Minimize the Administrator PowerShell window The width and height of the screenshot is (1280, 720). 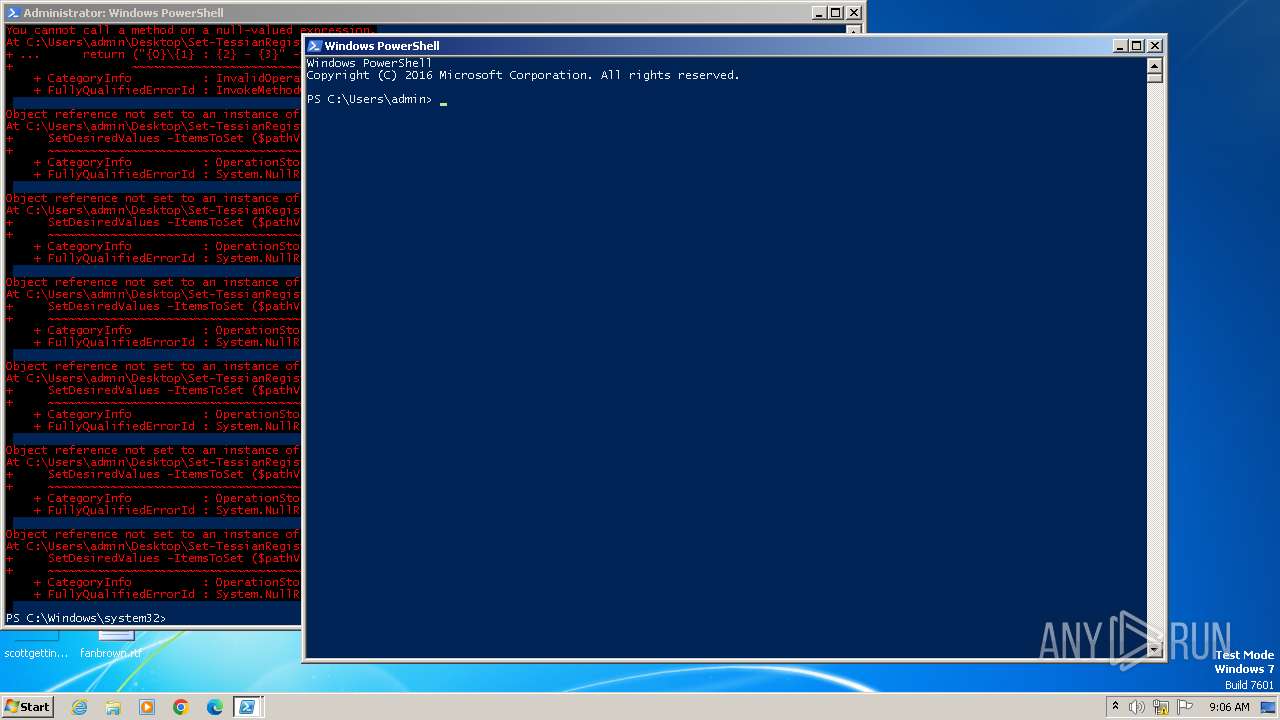pyautogui.click(x=820, y=13)
